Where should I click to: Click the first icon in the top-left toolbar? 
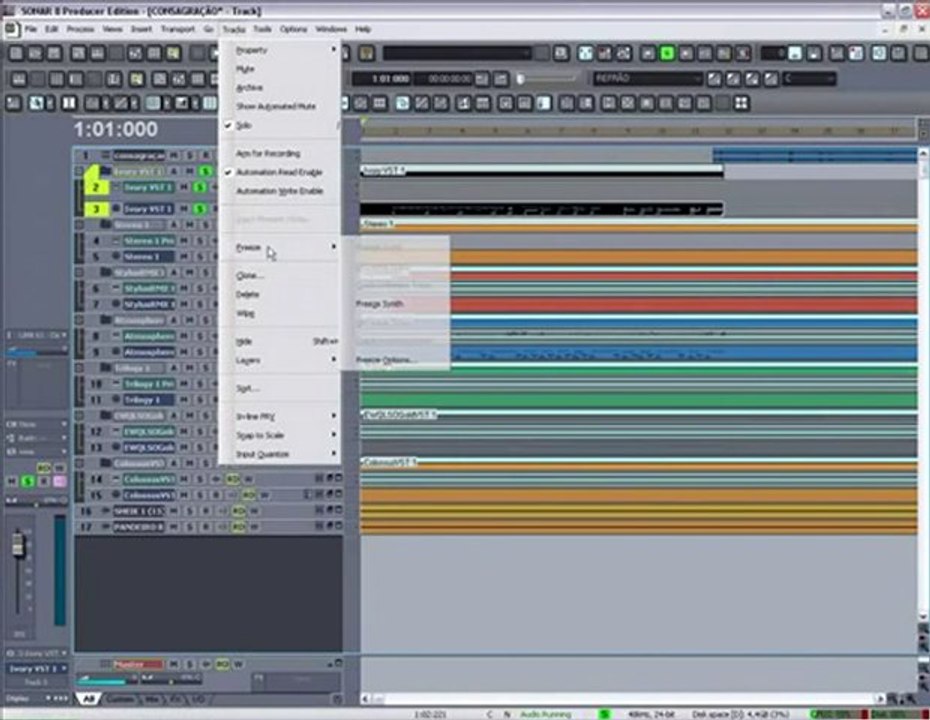coord(16,53)
